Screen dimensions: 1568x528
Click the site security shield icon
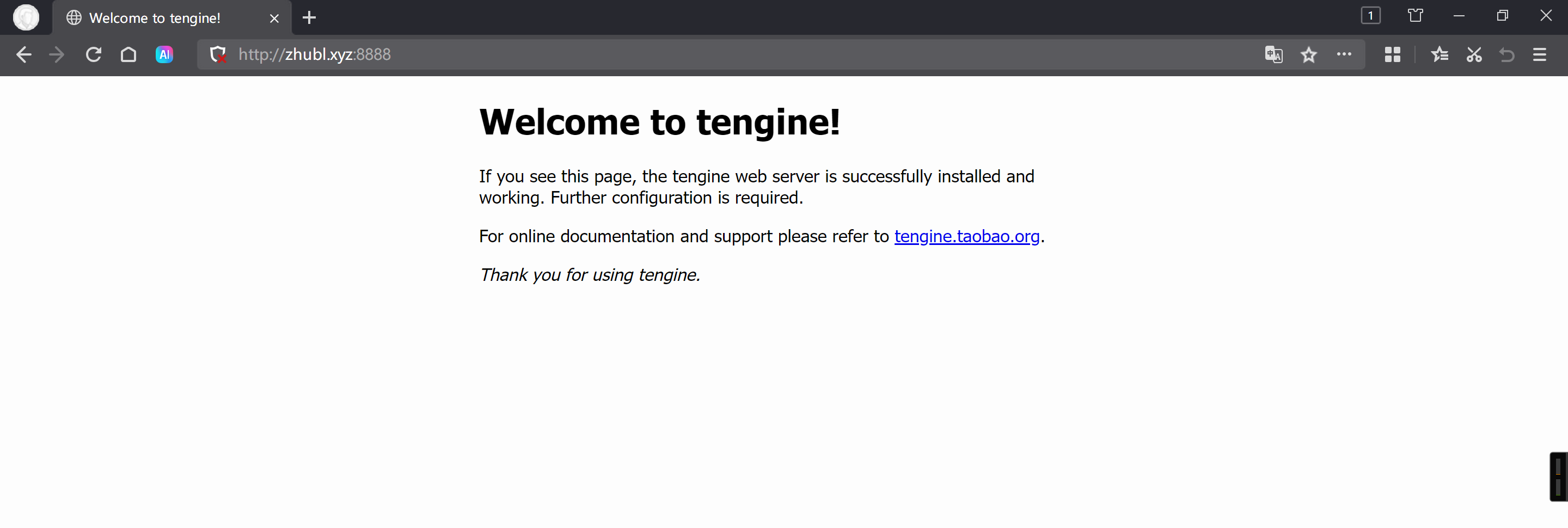click(x=218, y=55)
